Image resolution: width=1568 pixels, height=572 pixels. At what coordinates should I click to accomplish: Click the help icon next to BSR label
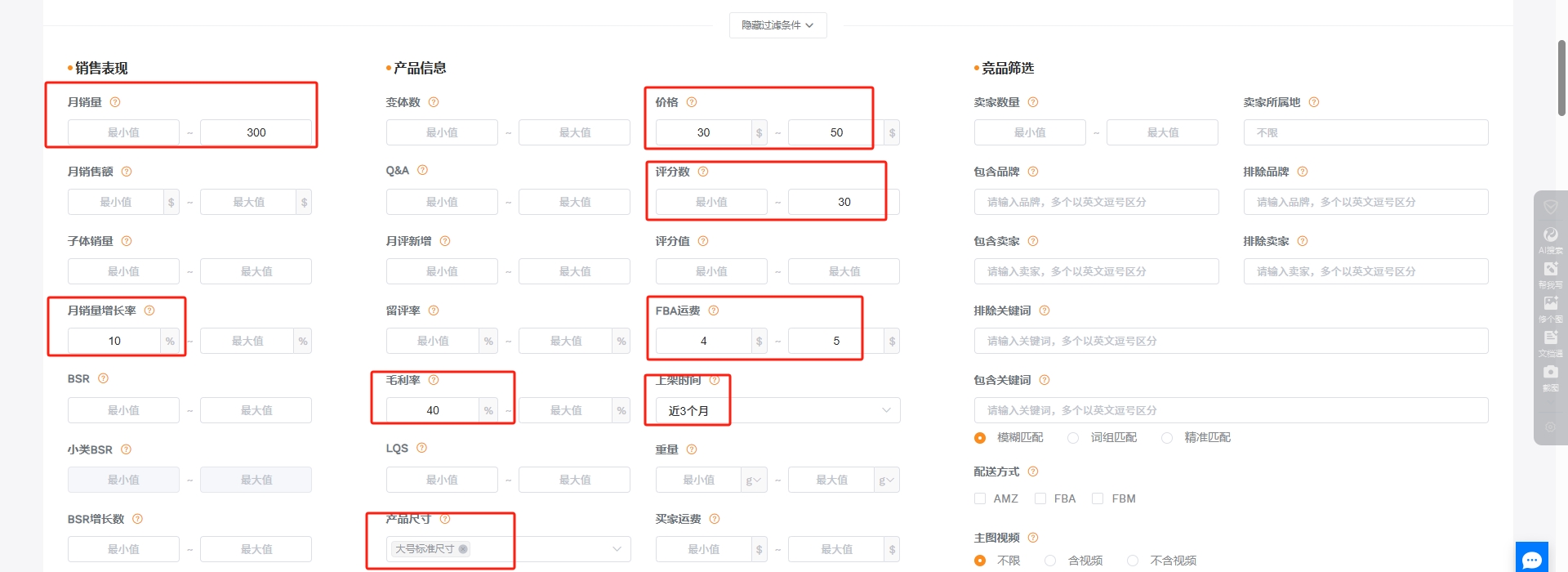coord(103,378)
